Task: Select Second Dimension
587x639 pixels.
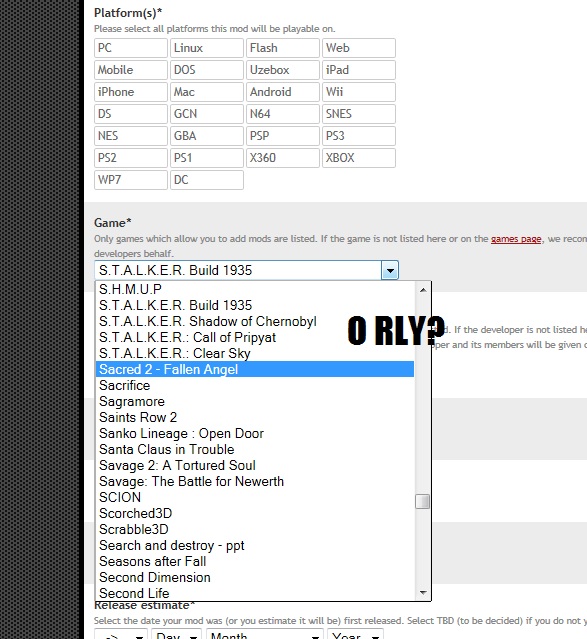Action: (x=255, y=577)
